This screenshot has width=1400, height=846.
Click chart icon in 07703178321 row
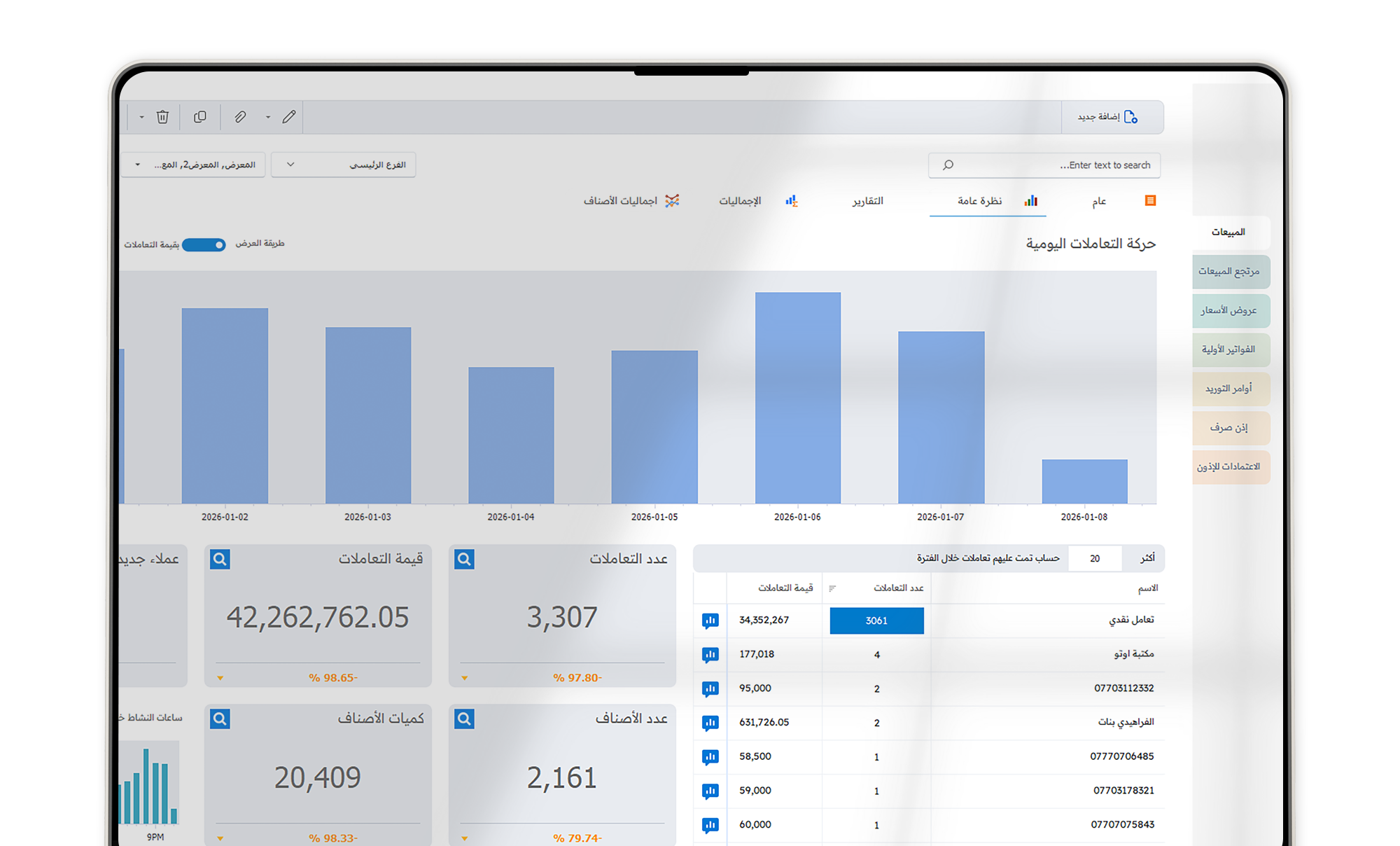click(x=710, y=791)
